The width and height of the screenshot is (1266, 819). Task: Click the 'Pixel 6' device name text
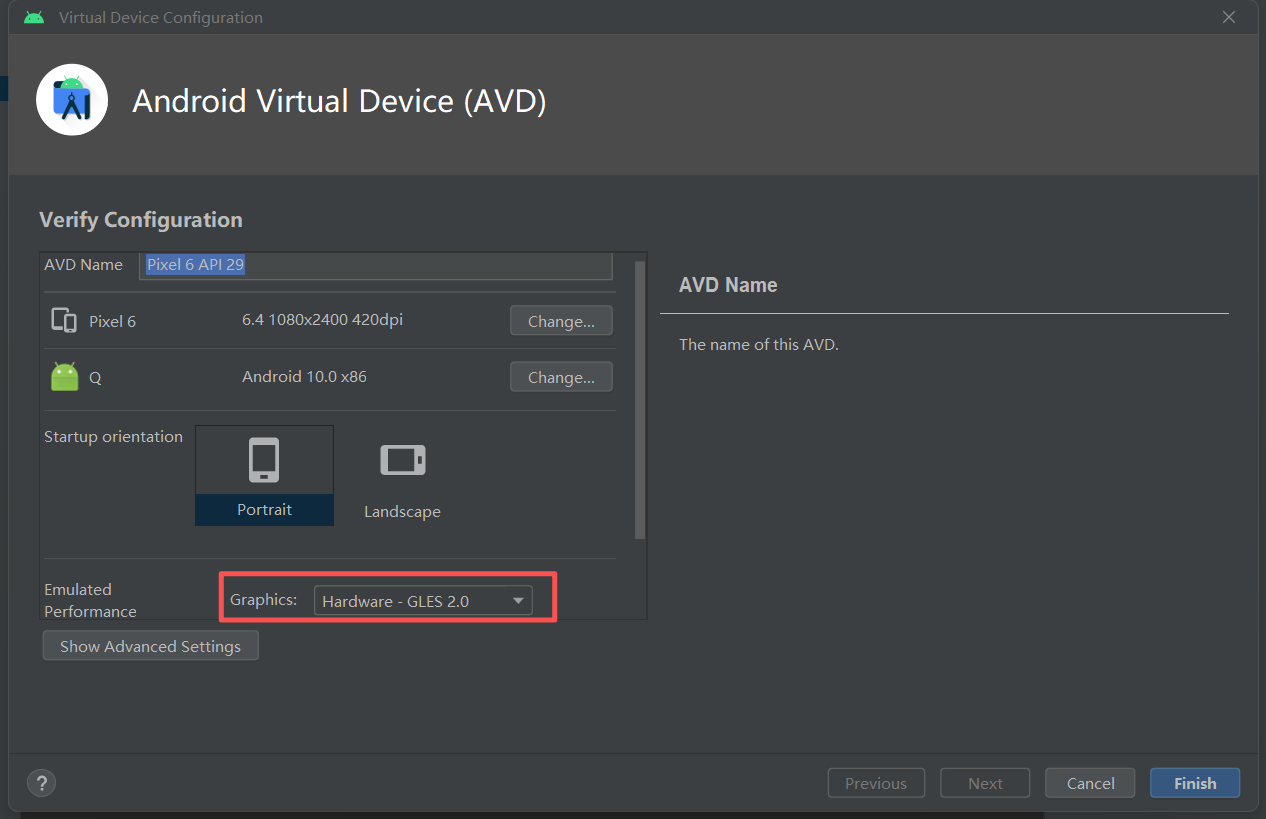(112, 322)
